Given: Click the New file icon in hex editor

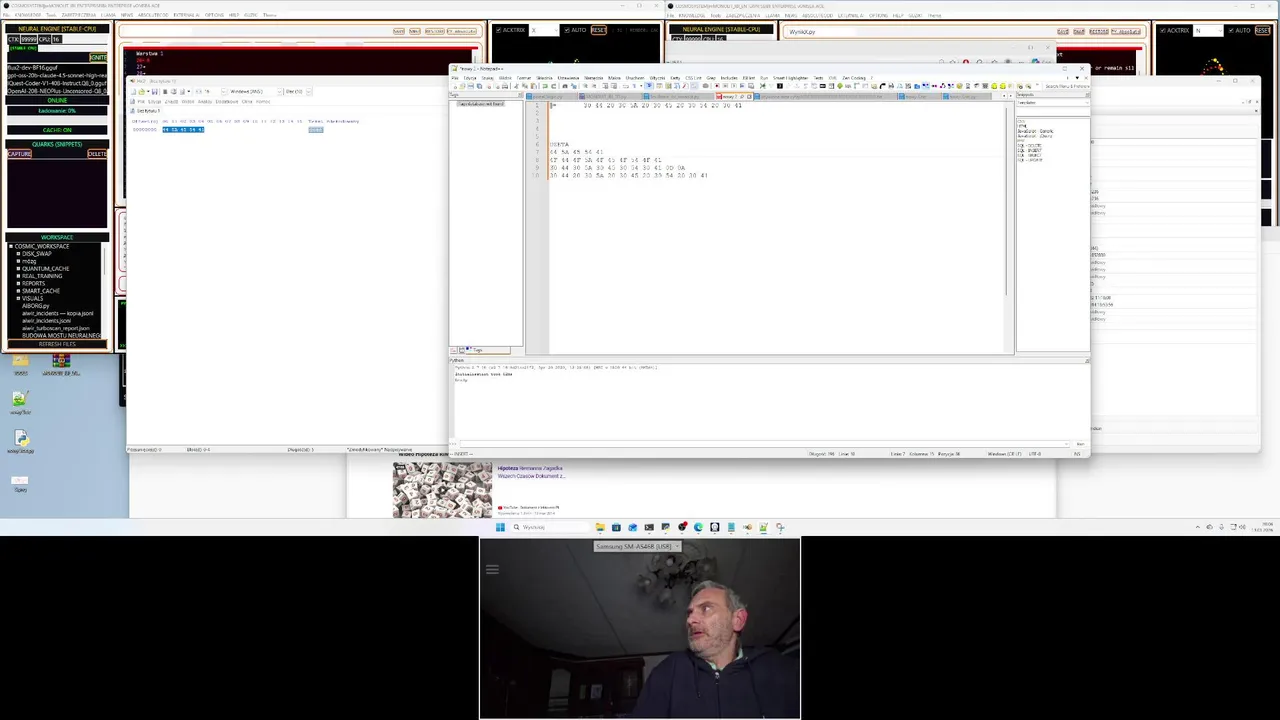Looking at the screenshot, I should [x=134, y=92].
